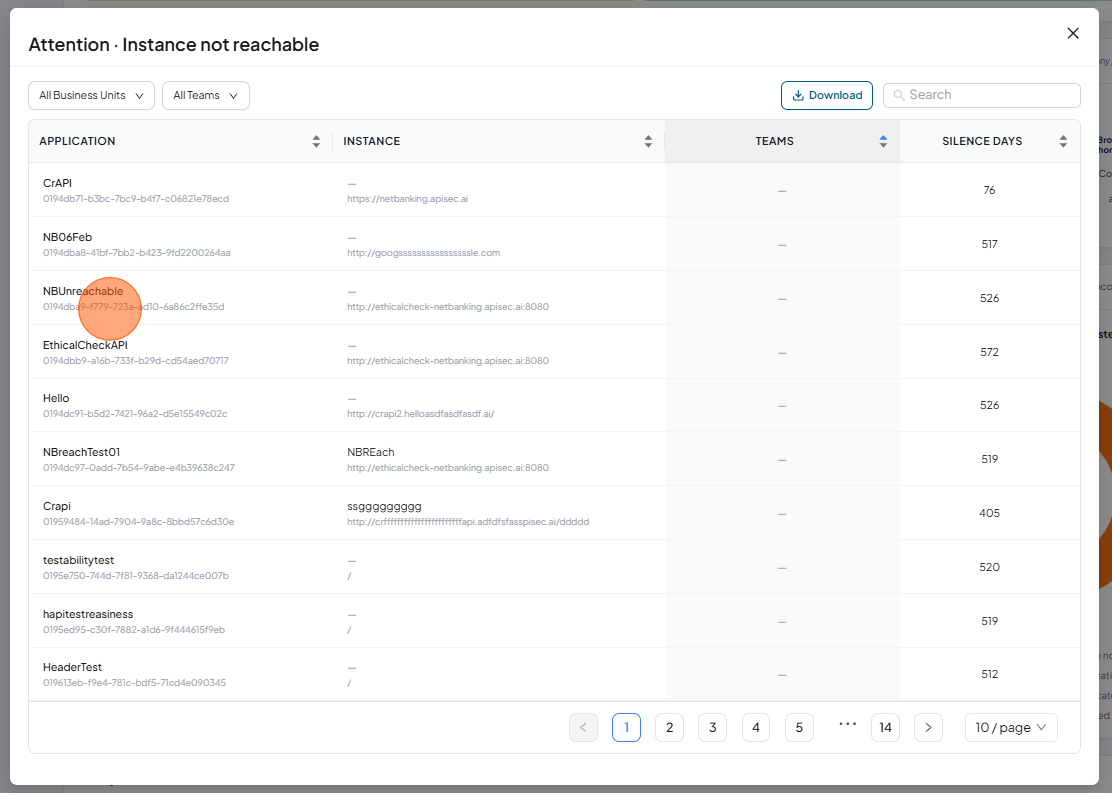This screenshot has width=1112, height=793.
Task: Click the crapi2.helloasdfasdfasdf.ai instance URL
Action: coord(421,414)
